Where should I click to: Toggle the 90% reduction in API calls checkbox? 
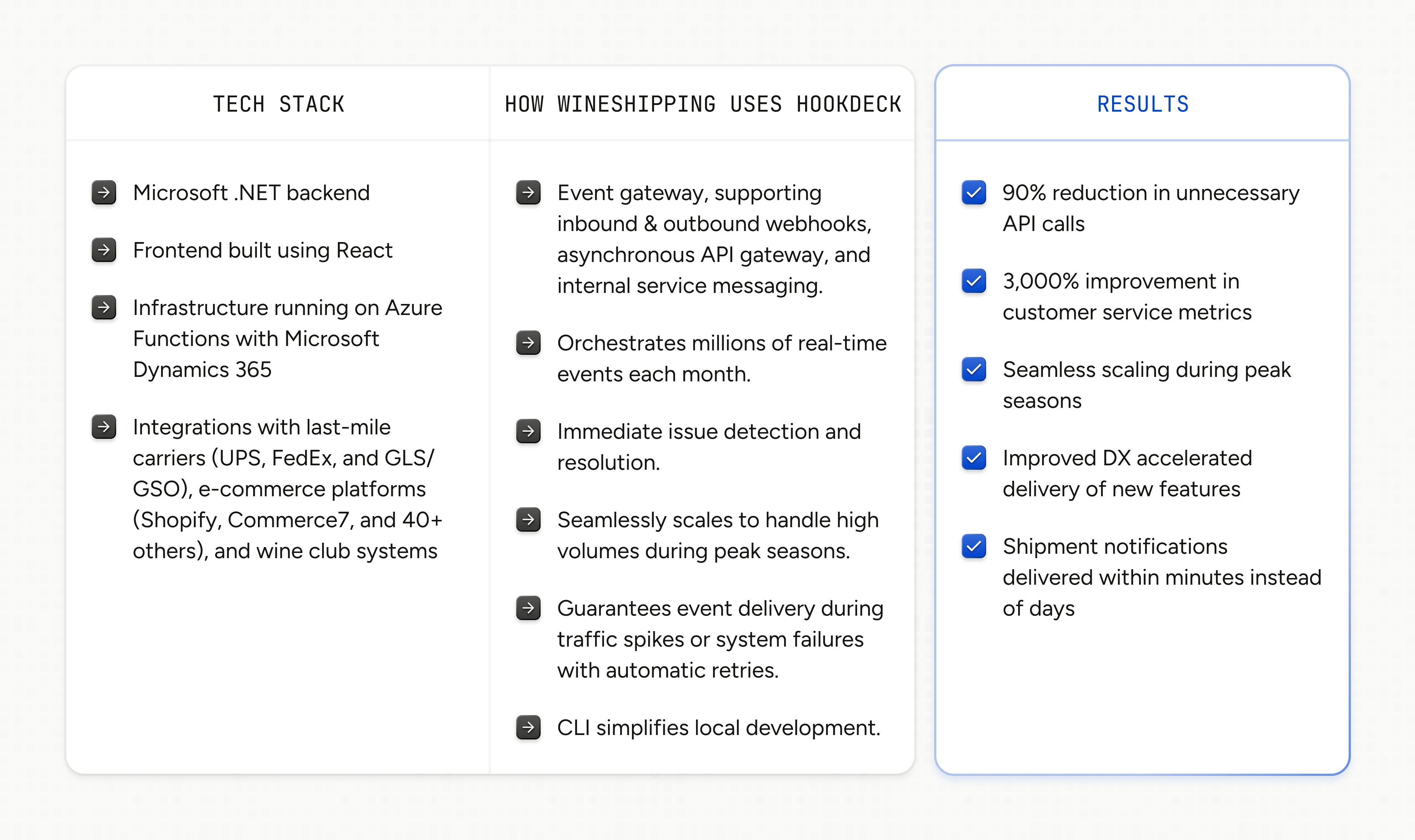point(974,192)
